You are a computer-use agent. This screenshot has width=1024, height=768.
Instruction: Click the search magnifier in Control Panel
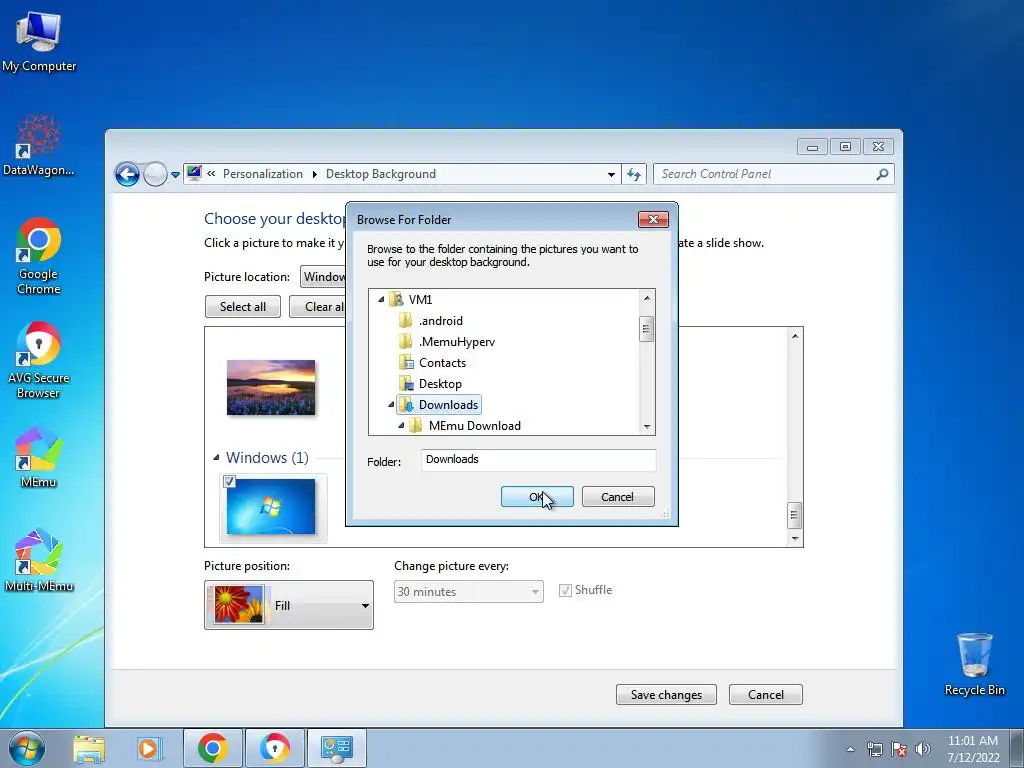click(x=882, y=174)
